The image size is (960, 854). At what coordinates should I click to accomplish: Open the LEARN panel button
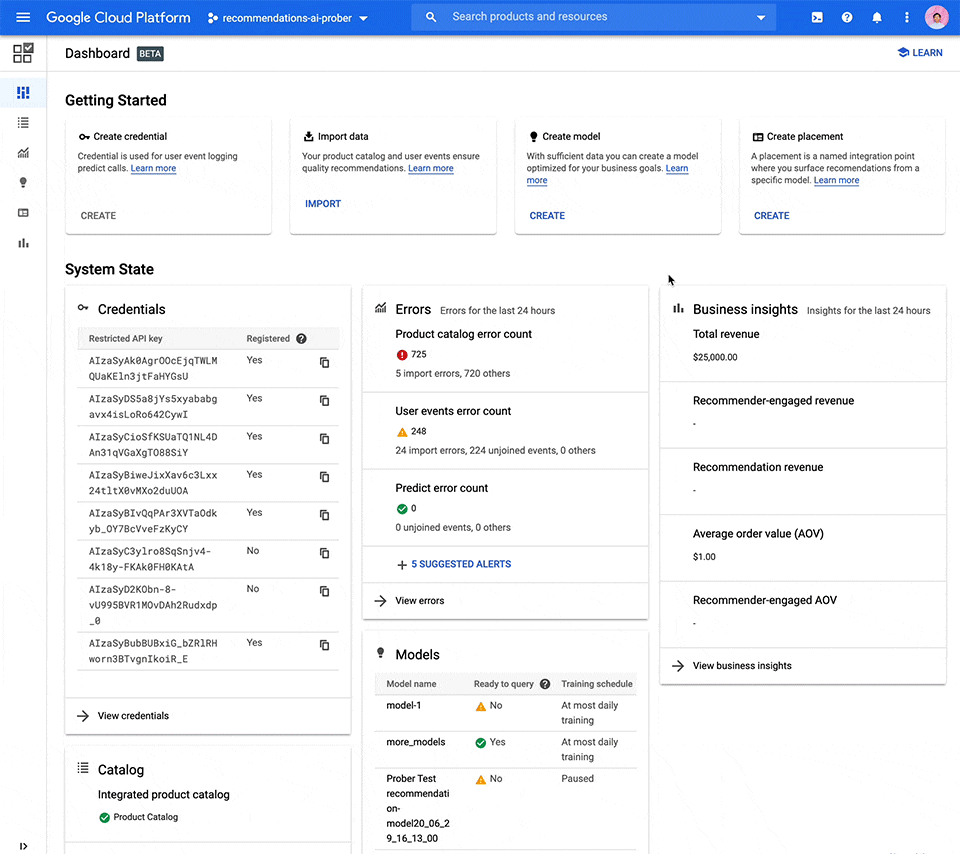[x=920, y=53]
